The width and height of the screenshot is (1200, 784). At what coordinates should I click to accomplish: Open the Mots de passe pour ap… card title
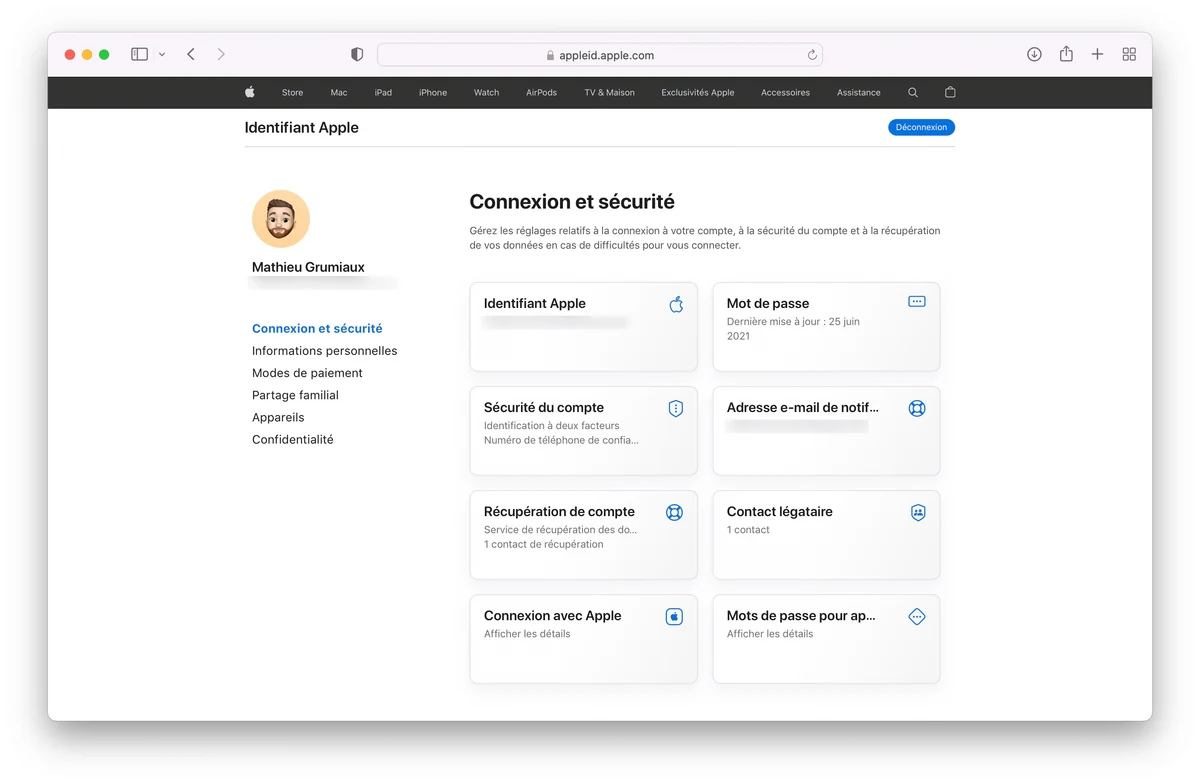pyautogui.click(x=801, y=615)
